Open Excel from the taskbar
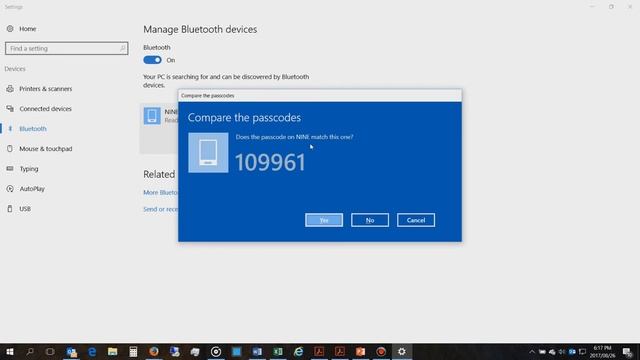 point(278,351)
